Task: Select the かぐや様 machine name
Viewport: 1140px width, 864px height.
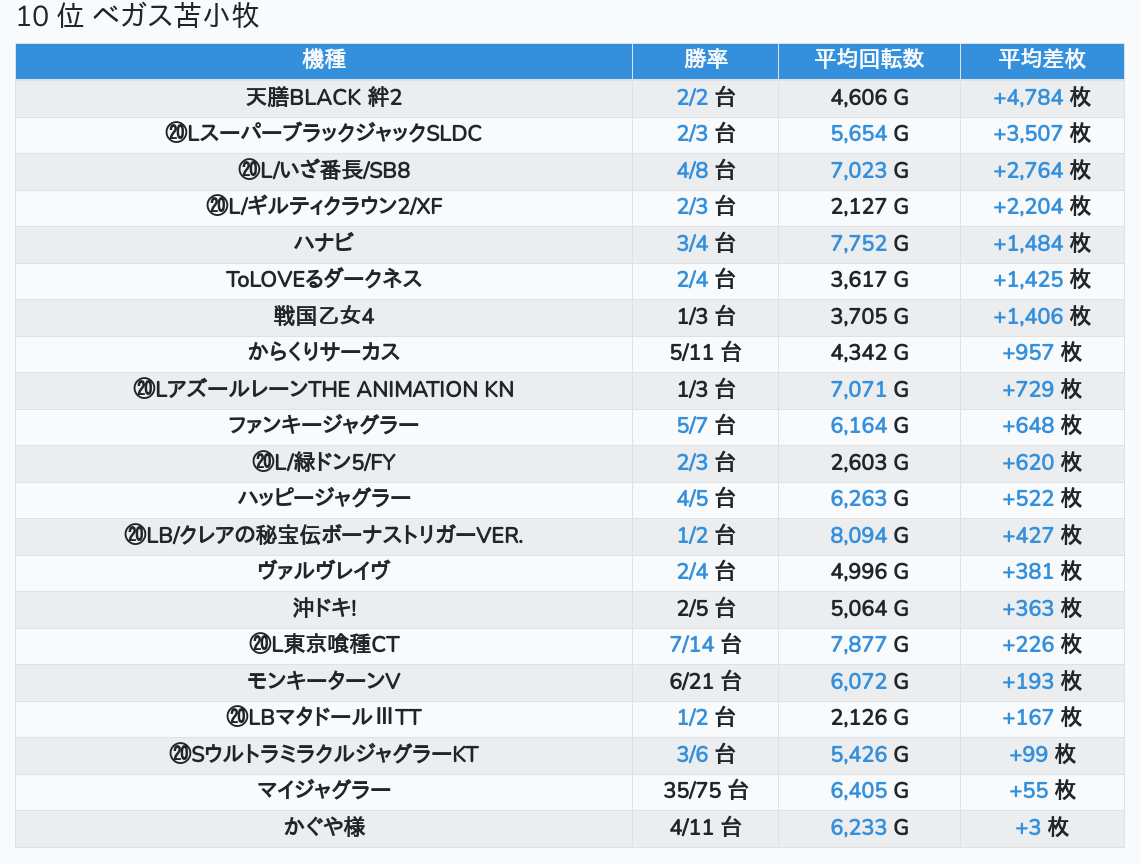Action: point(323,827)
